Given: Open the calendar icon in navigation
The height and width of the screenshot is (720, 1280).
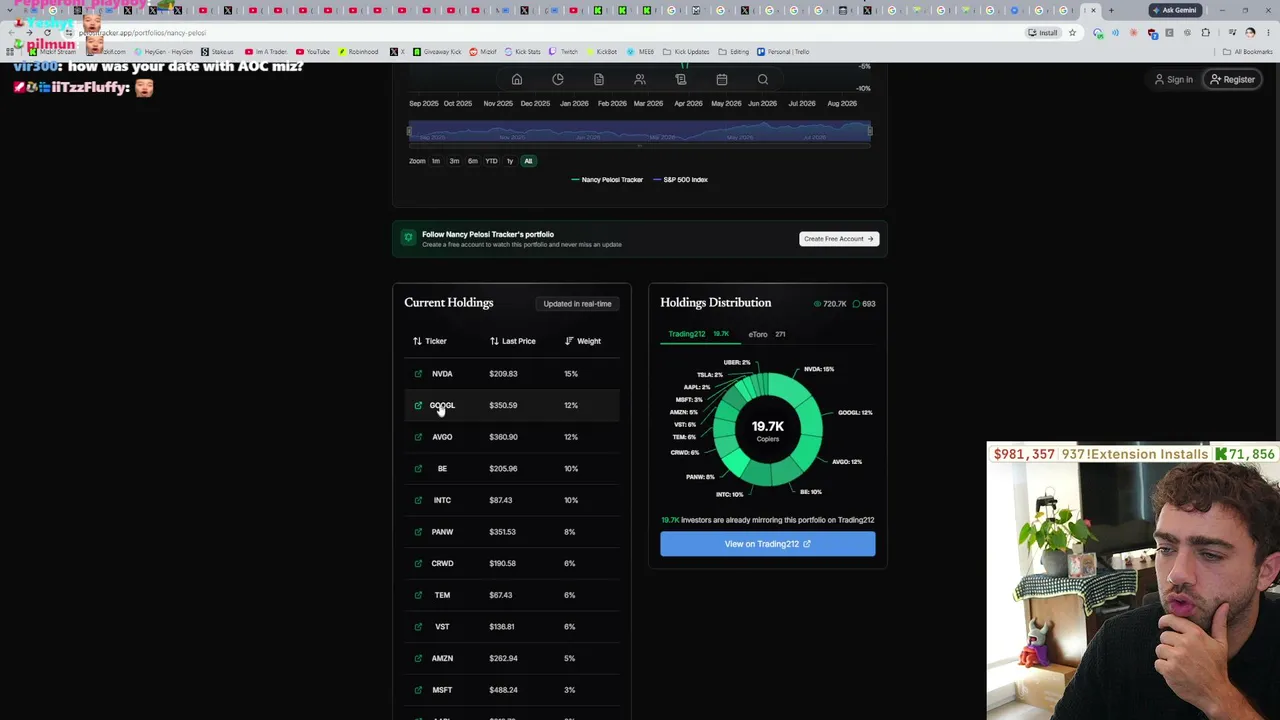Looking at the screenshot, I should pos(722,79).
